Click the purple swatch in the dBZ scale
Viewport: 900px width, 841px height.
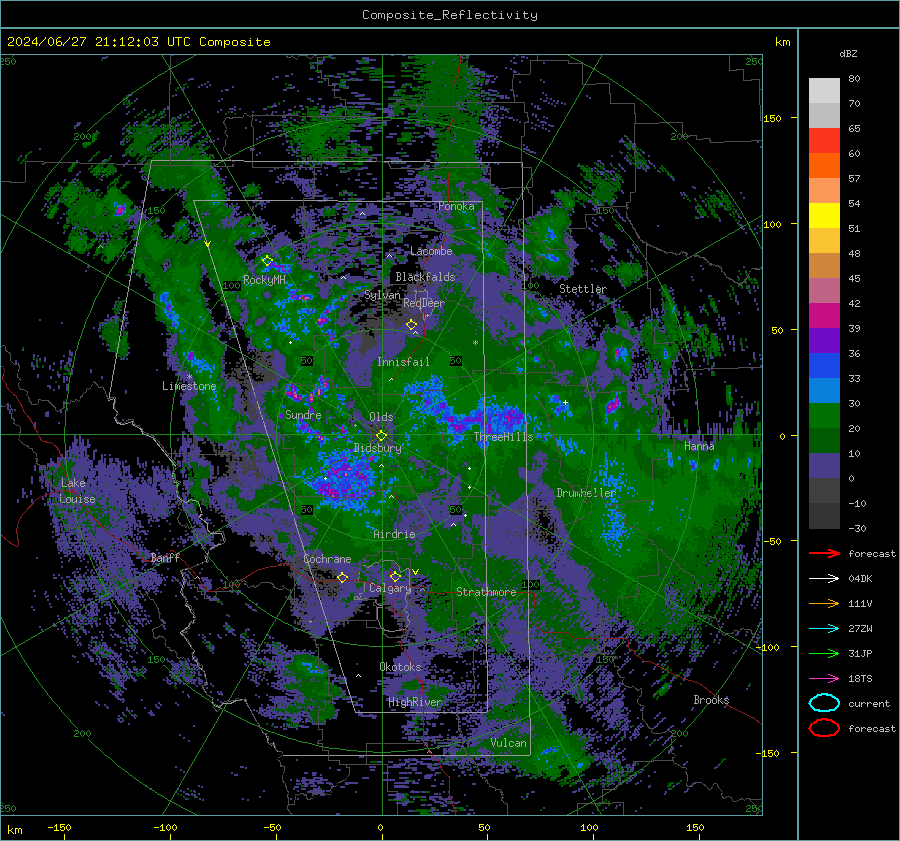(x=824, y=341)
